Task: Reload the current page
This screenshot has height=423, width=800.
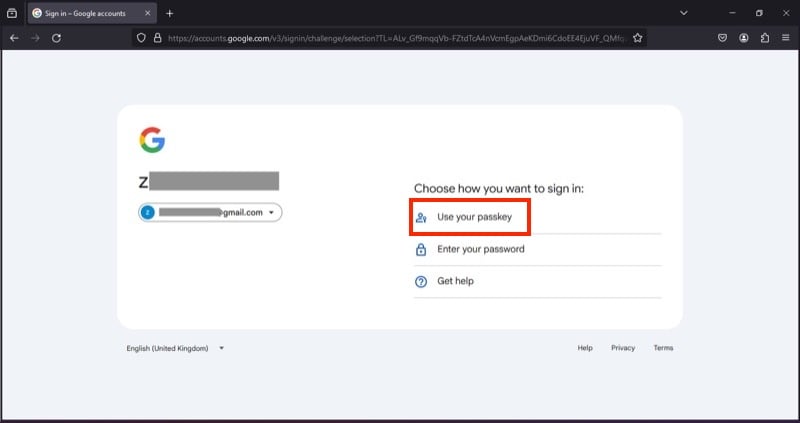Action: coord(57,38)
